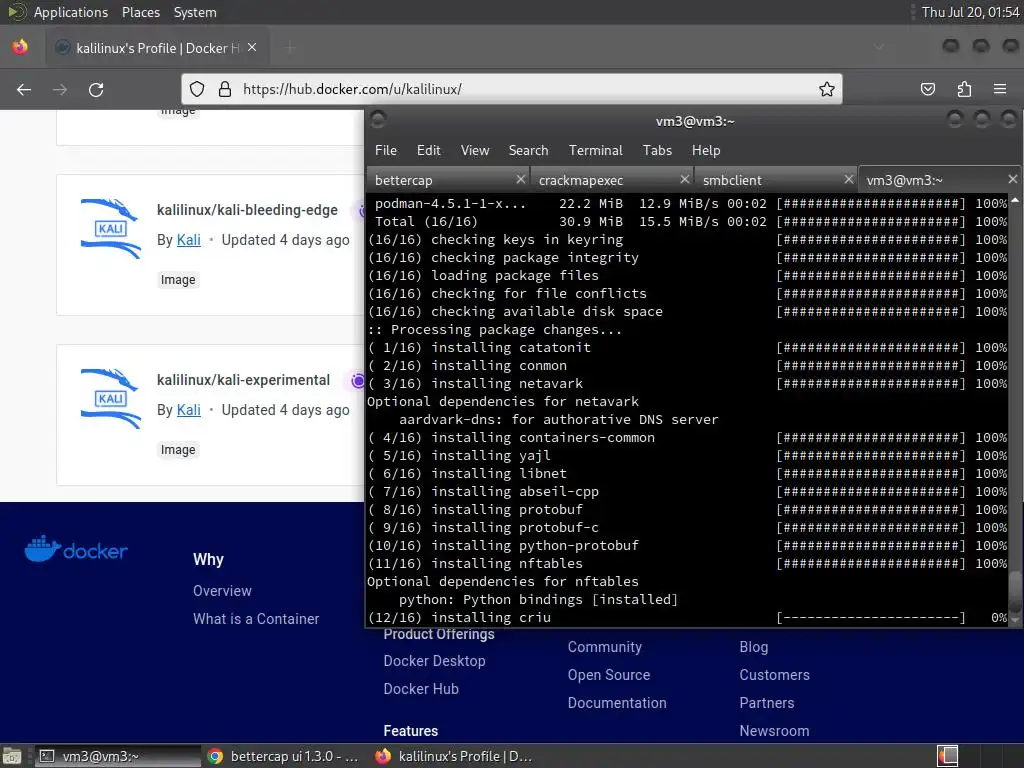Open the Newsroom footer link

pyautogui.click(x=774, y=731)
